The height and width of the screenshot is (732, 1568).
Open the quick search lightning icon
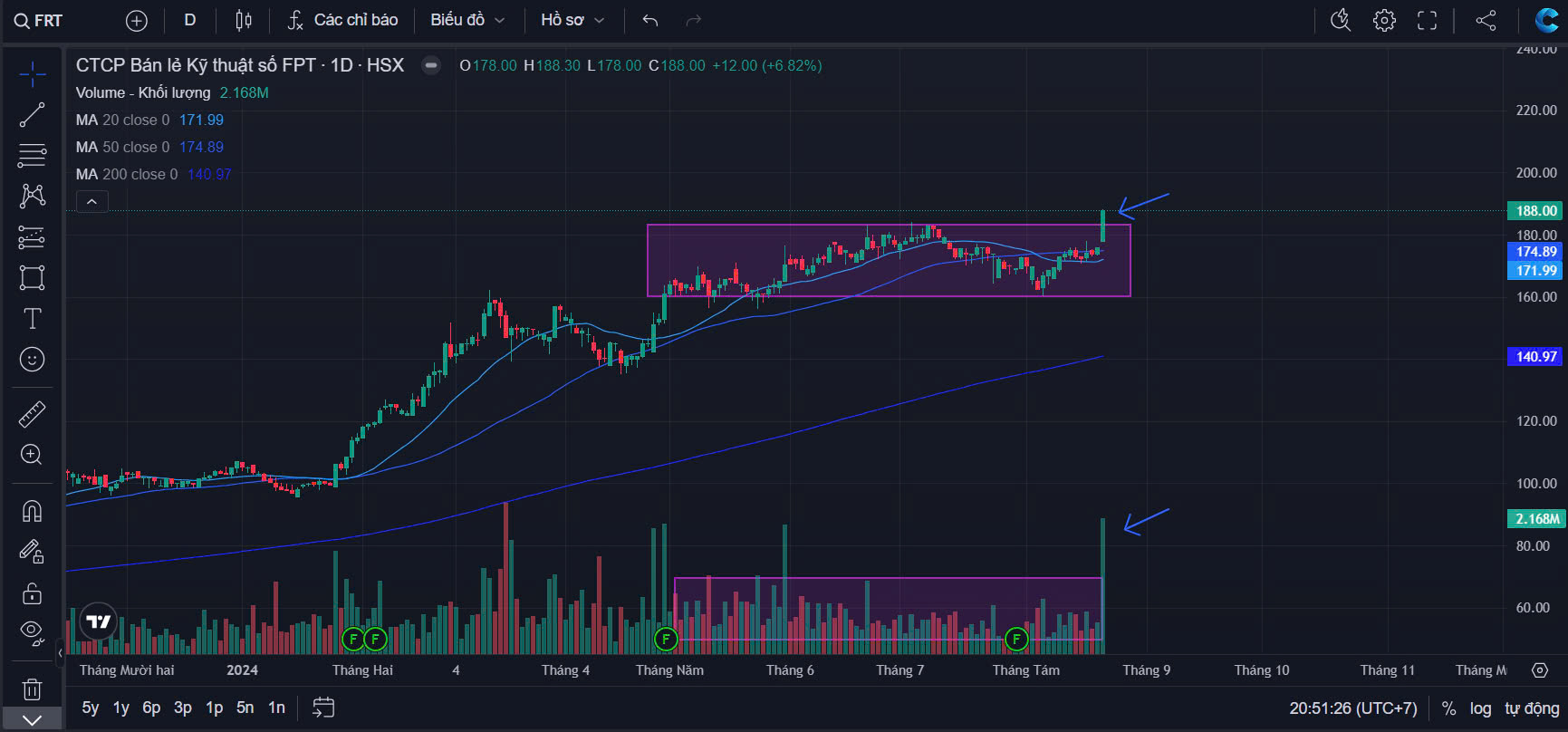pos(1341,20)
